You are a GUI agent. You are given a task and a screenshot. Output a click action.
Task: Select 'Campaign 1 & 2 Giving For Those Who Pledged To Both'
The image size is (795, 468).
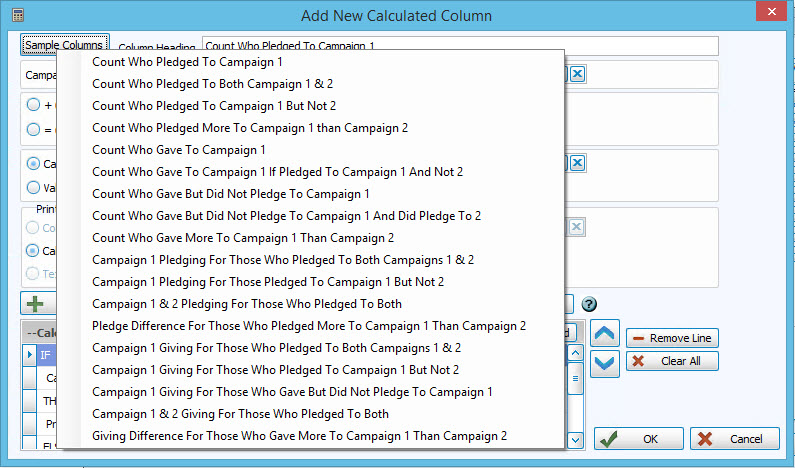pos(240,414)
